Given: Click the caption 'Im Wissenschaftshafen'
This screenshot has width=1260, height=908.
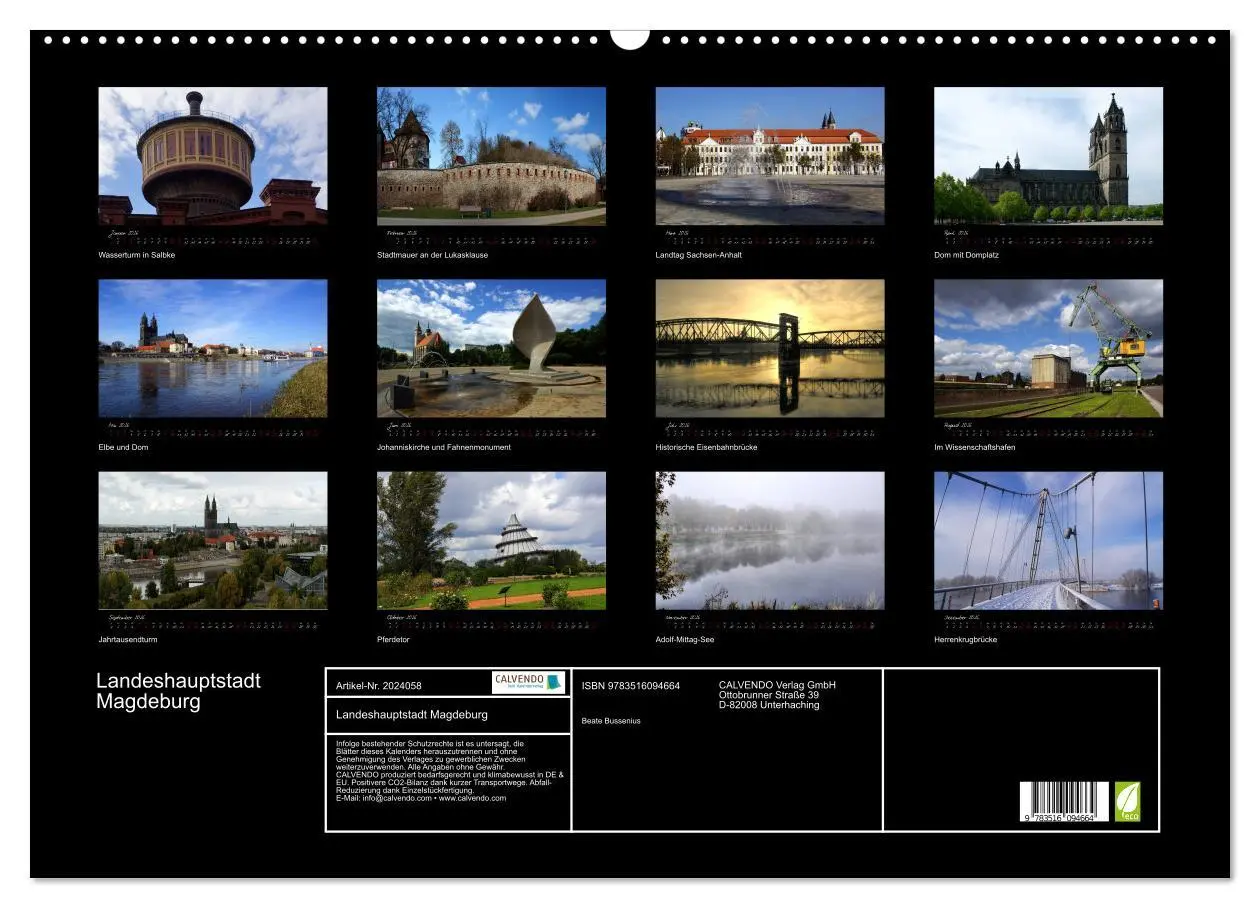Looking at the screenshot, I should [x=975, y=447].
